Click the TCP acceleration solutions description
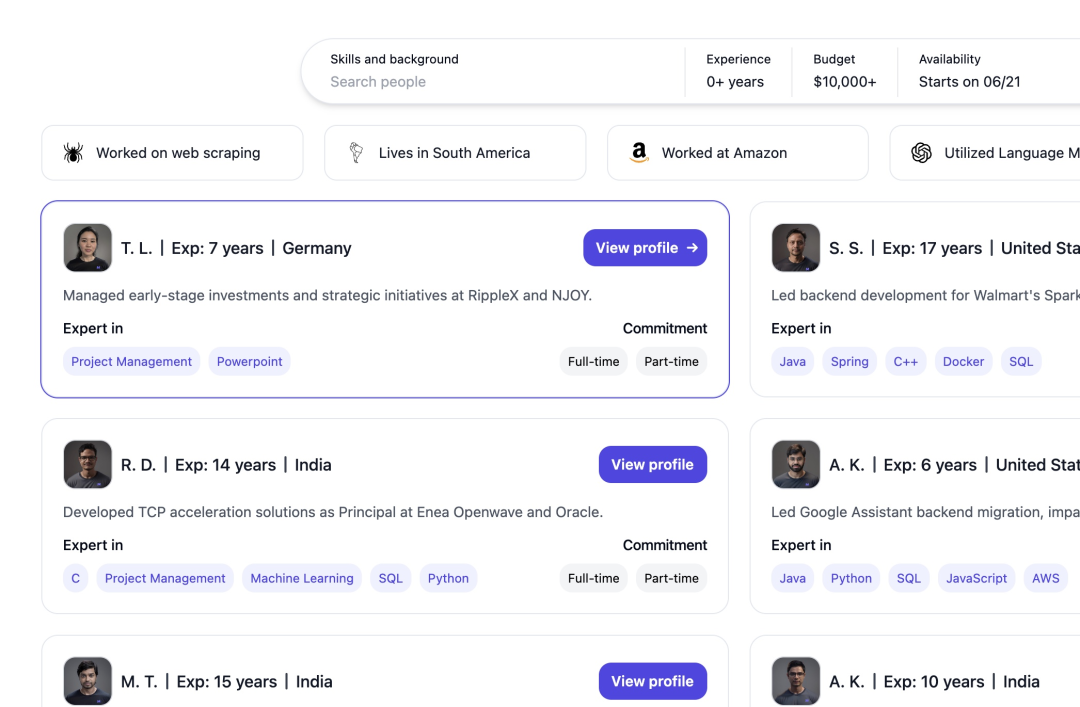The height and width of the screenshot is (707, 1080). coord(333,512)
